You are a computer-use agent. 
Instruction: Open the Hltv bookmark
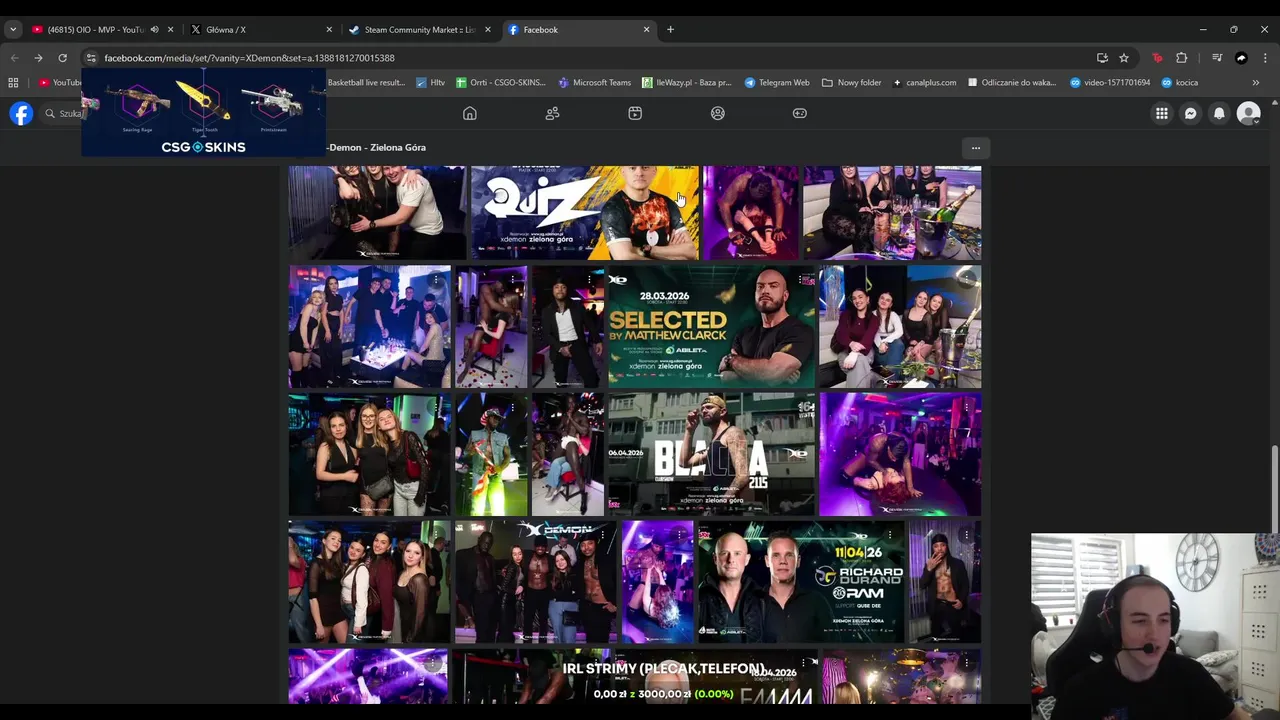pyautogui.click(x=431, y=83)
